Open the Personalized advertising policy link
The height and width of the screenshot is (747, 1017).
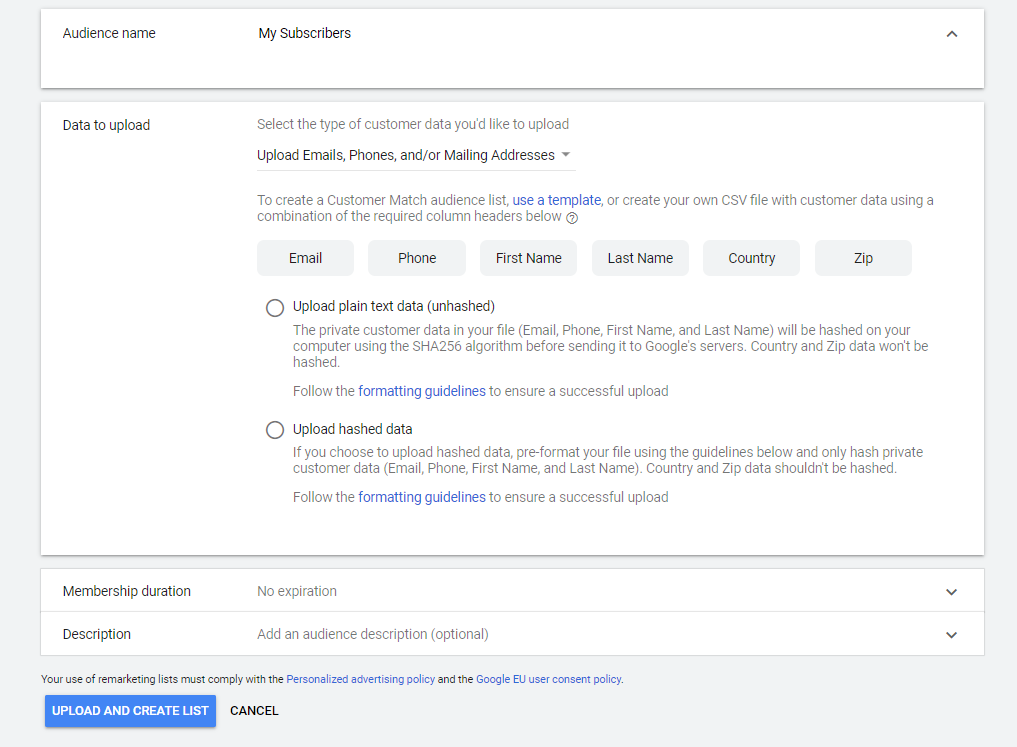tap(360, 679)
